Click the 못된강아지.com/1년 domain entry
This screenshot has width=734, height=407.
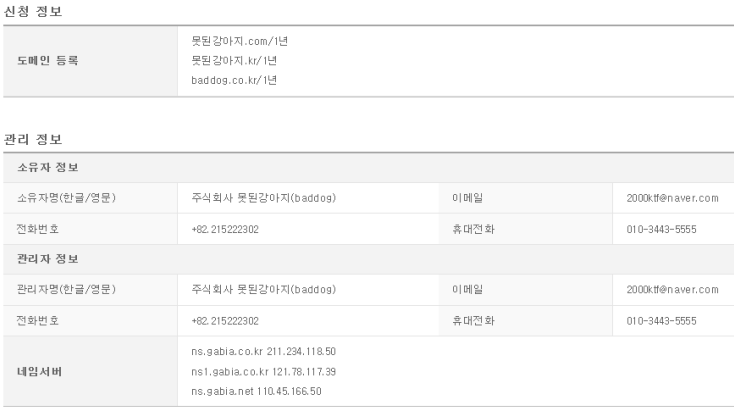[239, 41]
